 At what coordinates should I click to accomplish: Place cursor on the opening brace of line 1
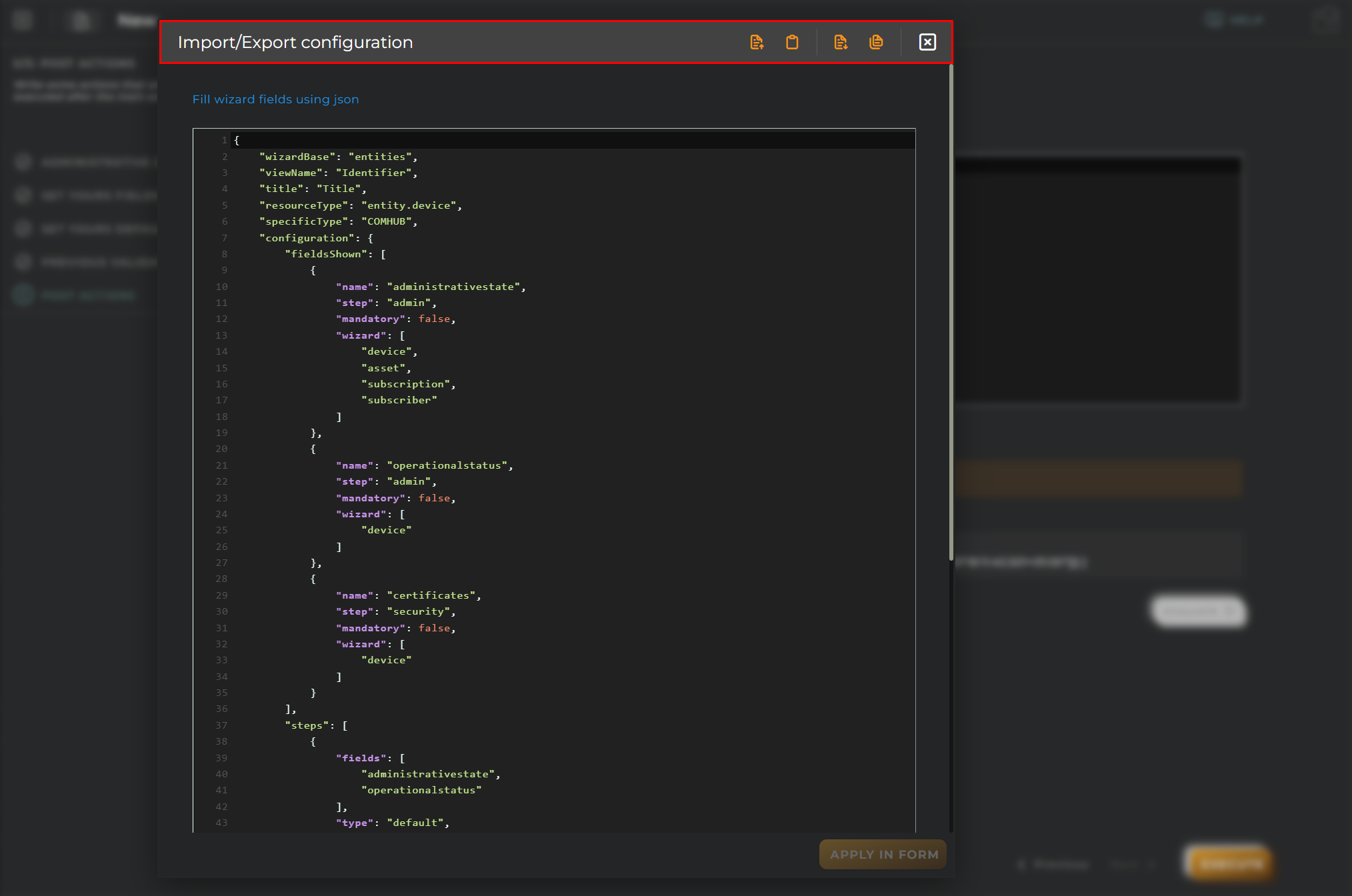tap(237, 140)
